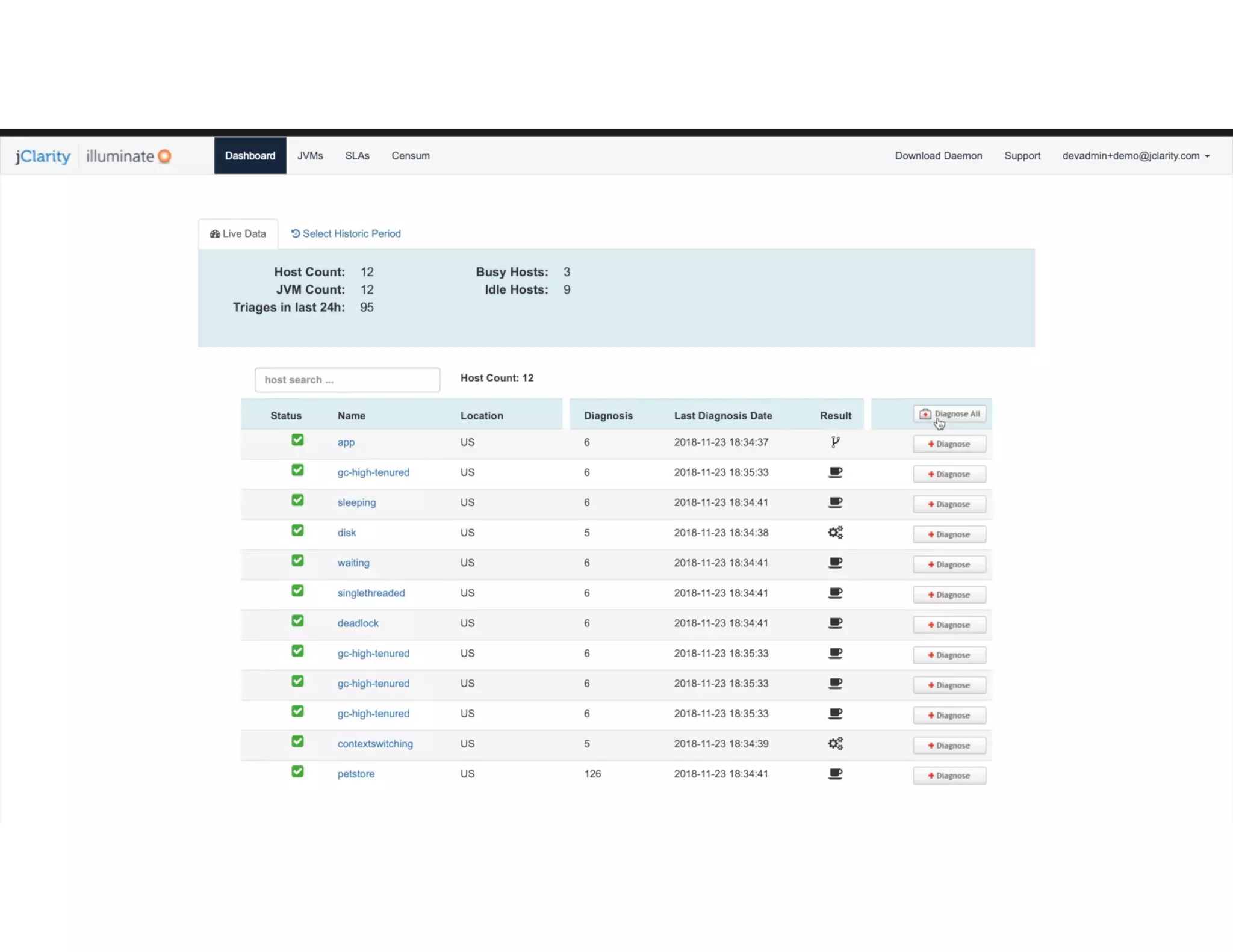Image resolution: width=1233 pixels, height=952 pixels.
Task: Click Diagnose button for singlethreaded row
Action: pos(949,595)
